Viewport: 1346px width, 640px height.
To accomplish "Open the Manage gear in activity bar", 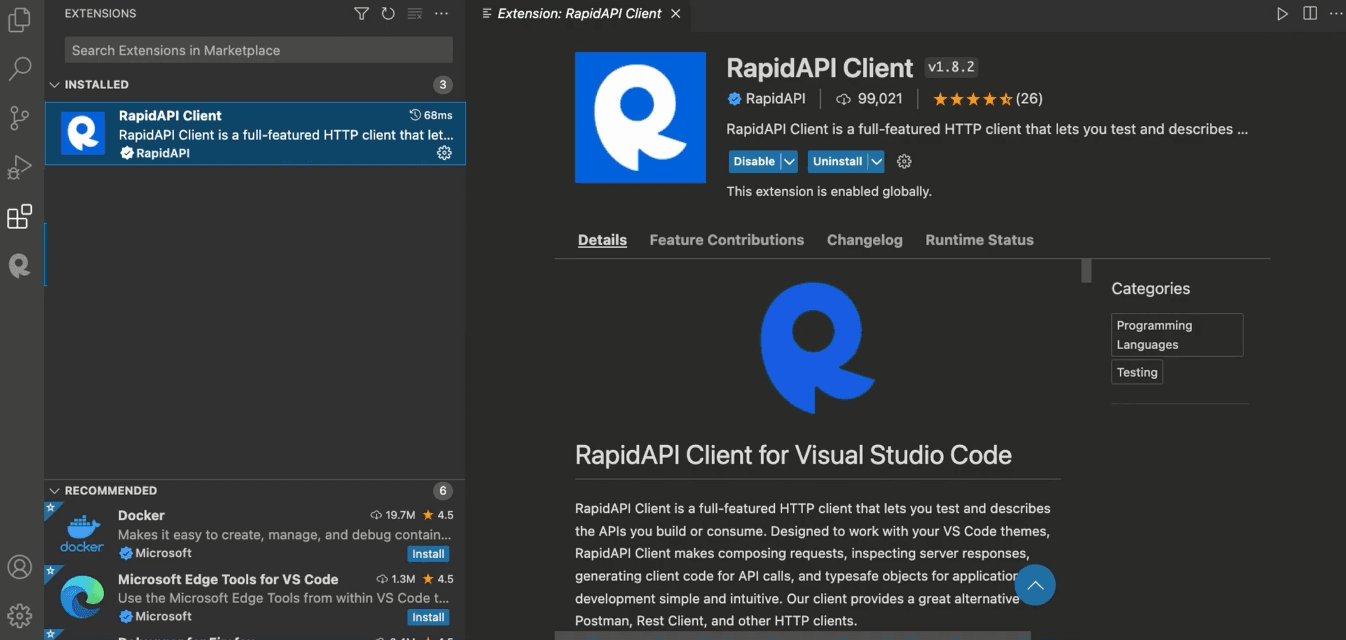I will [x=20, y=615].
